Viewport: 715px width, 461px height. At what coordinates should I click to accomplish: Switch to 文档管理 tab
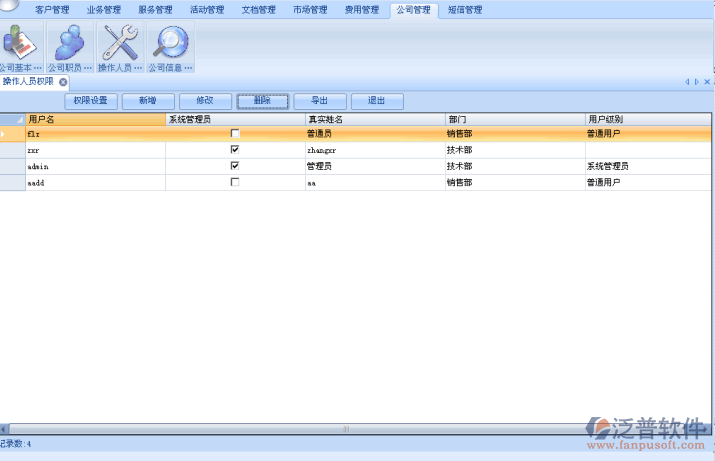(259, 10)
